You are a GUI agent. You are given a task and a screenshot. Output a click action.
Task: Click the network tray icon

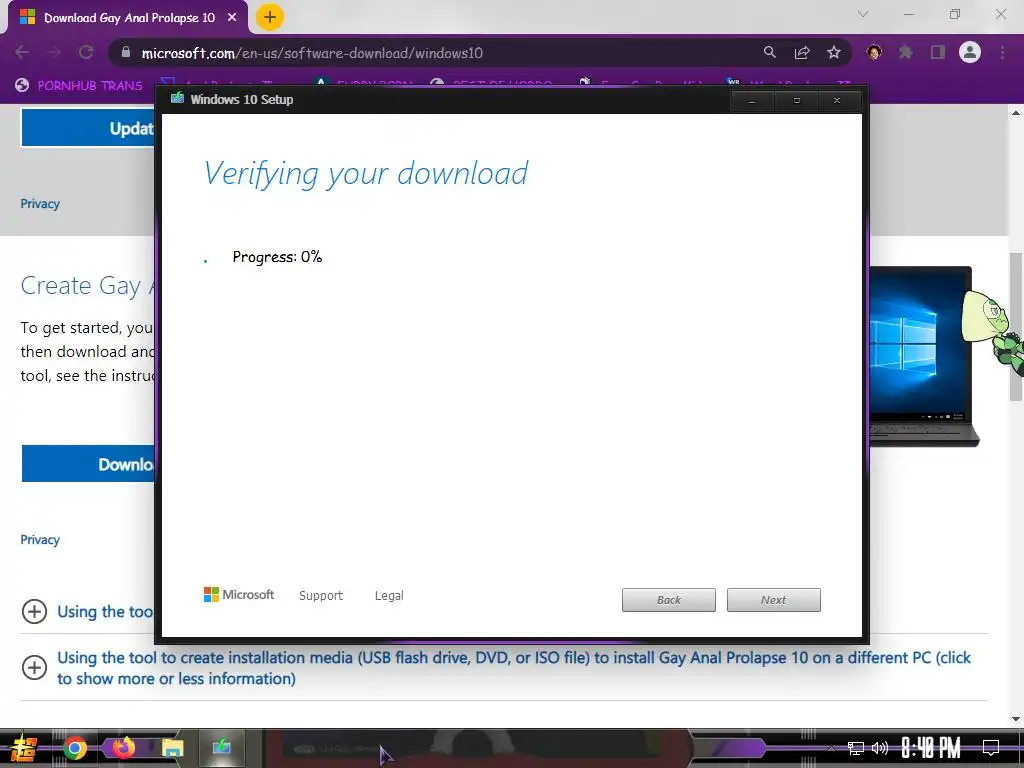(856, 748)
